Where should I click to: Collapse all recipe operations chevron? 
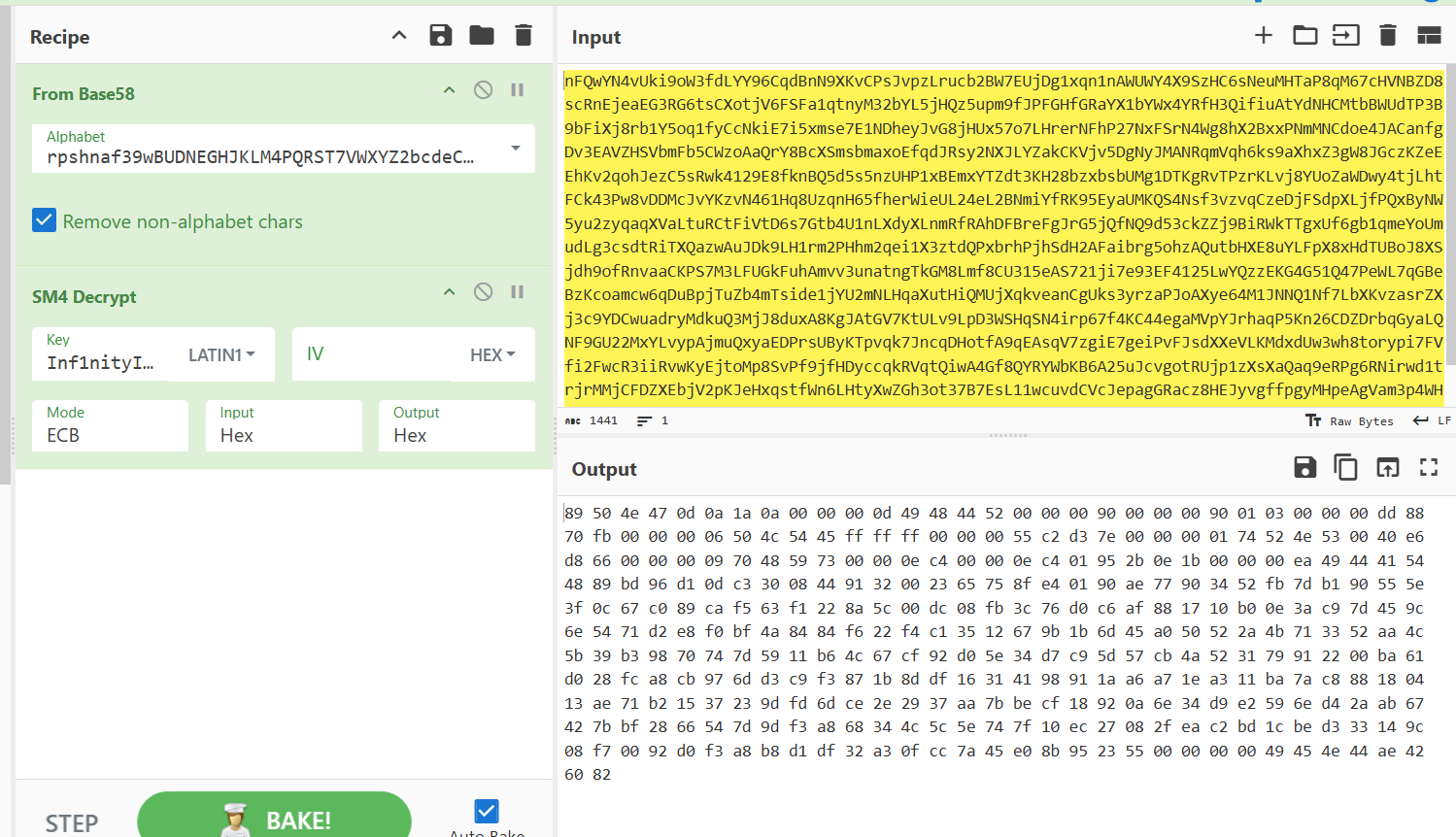(399, 36)
